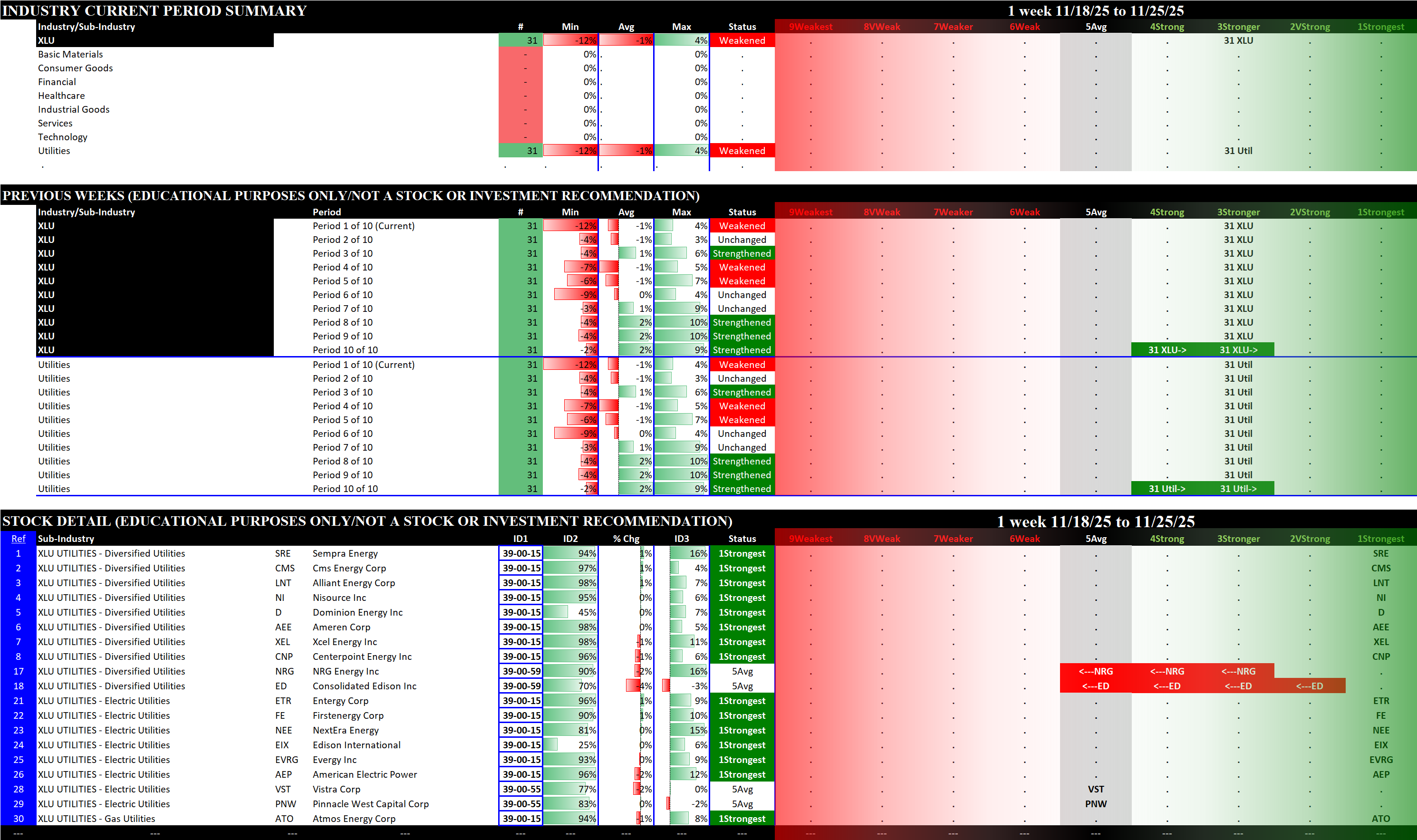The image size is (1417, 840).
Task: Click the Period 6 of 10 XLU cell
Action: [x=342, y=295]
